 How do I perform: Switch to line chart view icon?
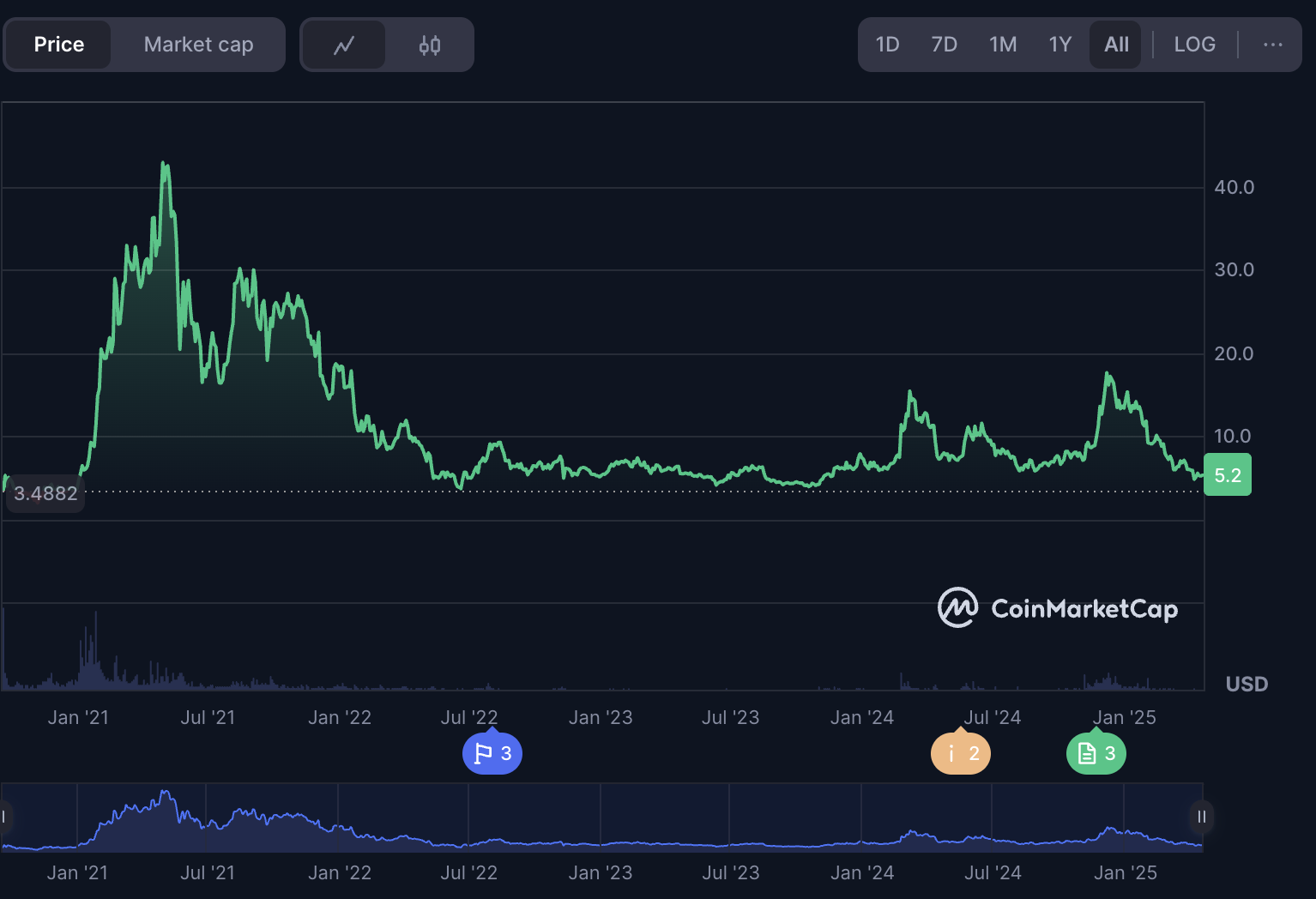[x=344, y=45]
